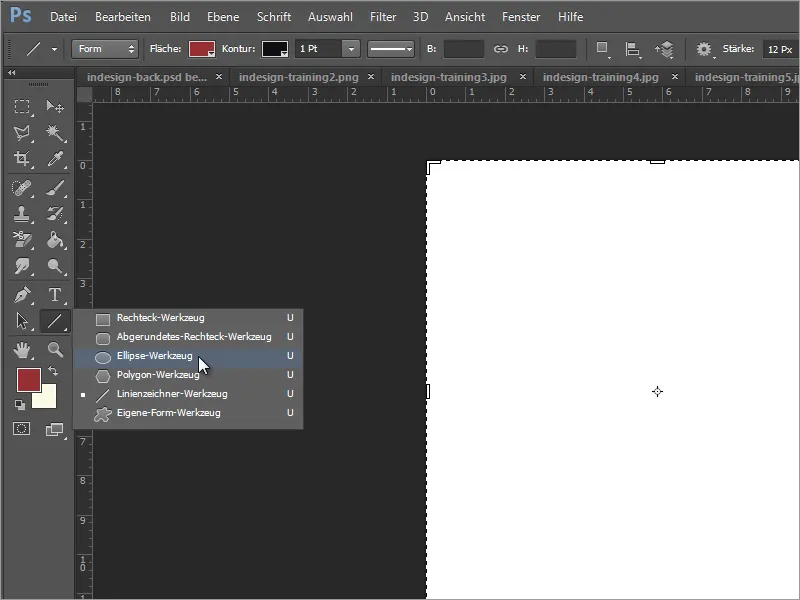
Task: Switch to indesign-training2.png tab
Action: (298, 77)
